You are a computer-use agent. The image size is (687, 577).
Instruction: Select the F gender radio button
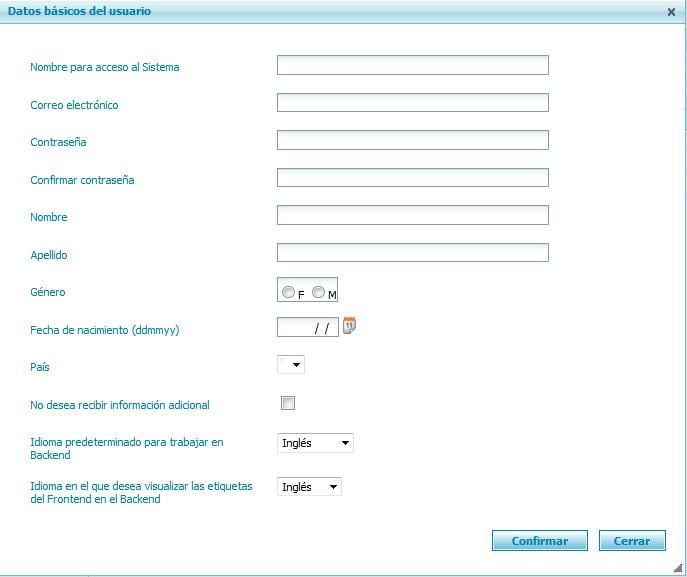pos(288,293)
